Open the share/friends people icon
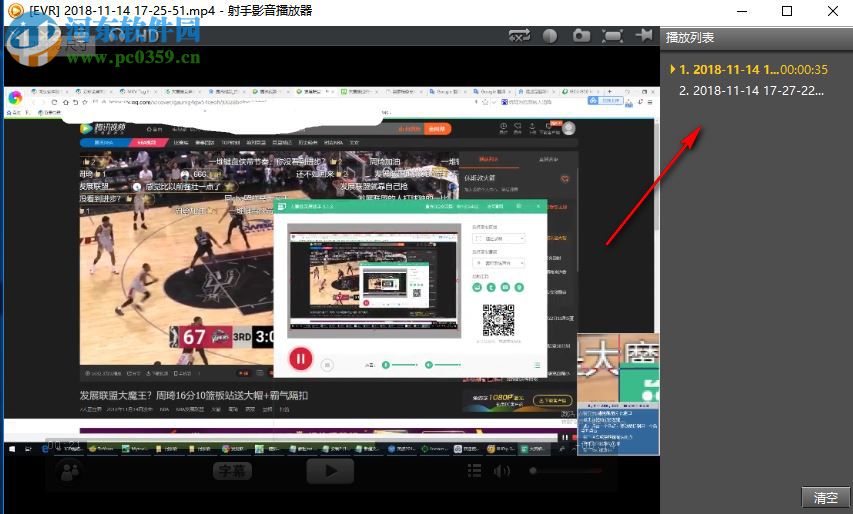The image size is (853, 514). [70, 472]
